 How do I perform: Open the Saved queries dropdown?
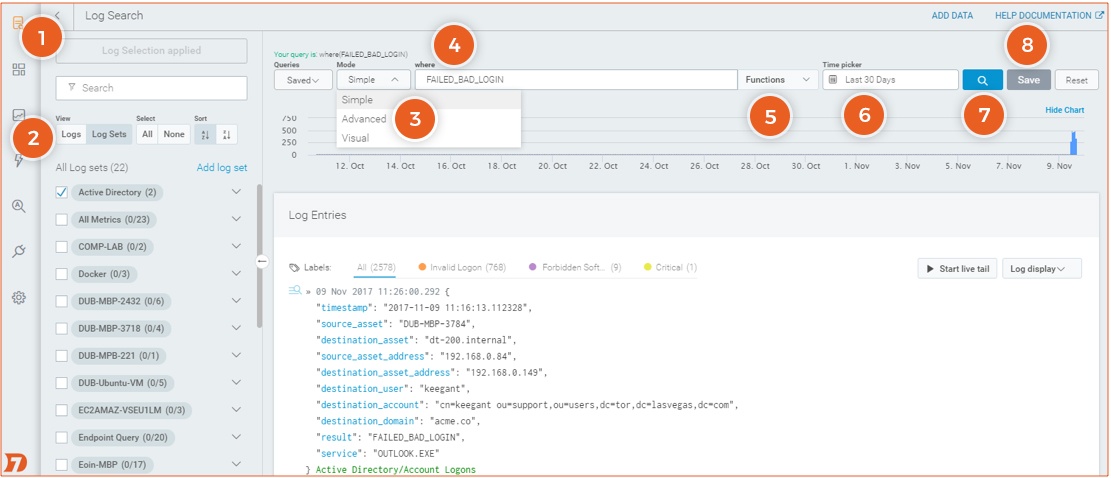tap(303, 79)
